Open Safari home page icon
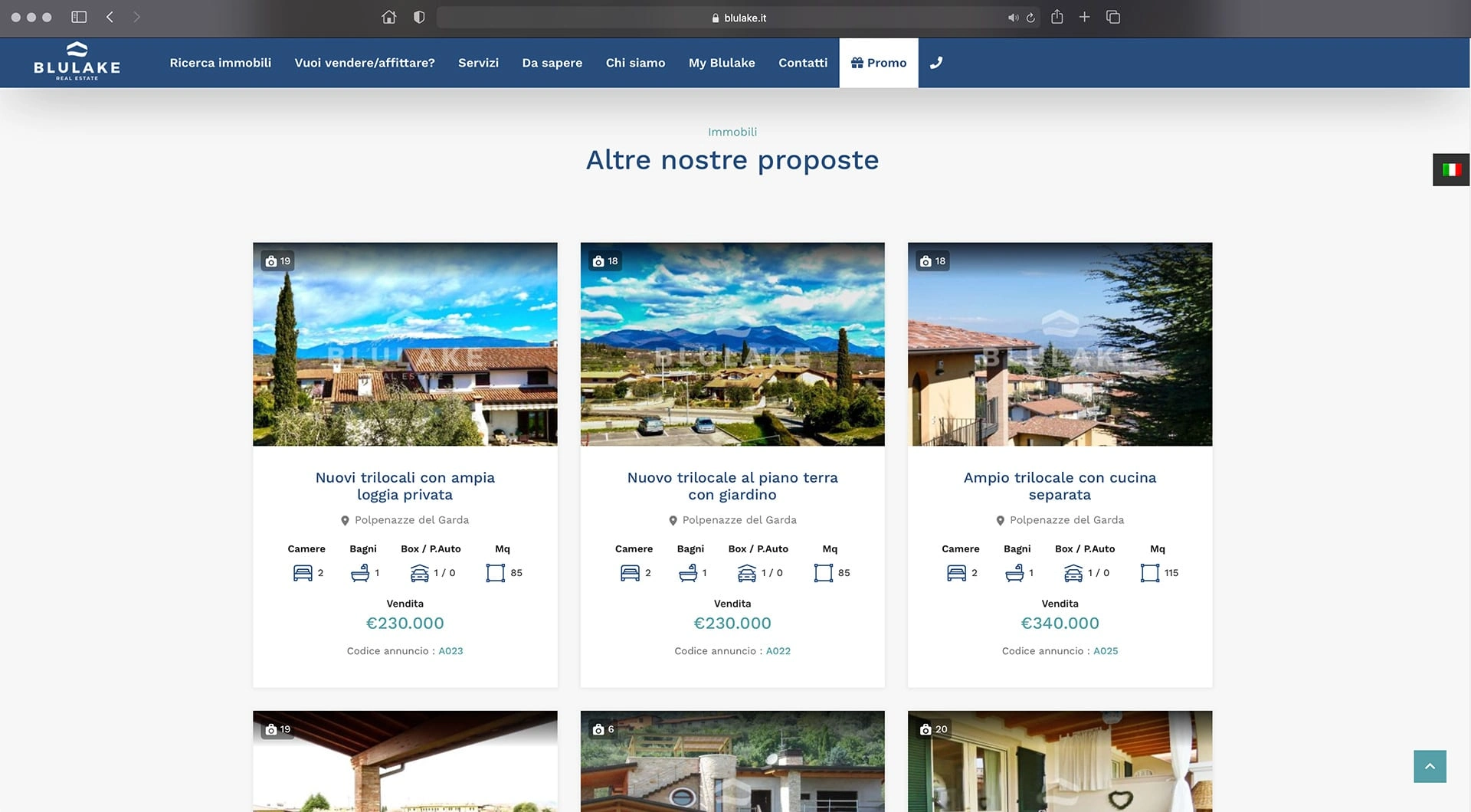 point(389,17)
